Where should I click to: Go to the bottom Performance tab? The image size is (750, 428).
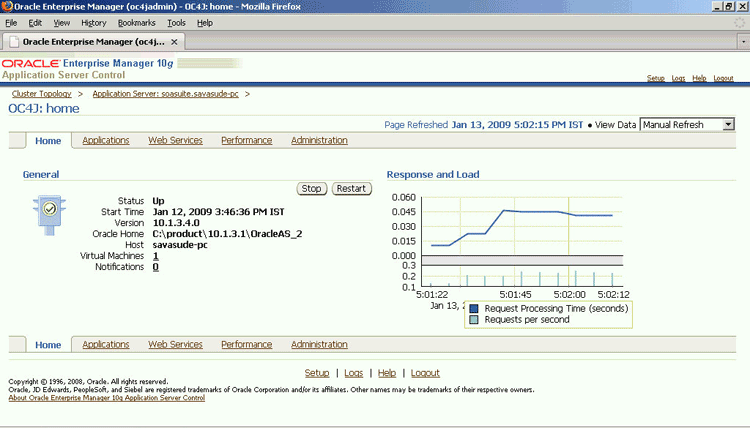246,344
